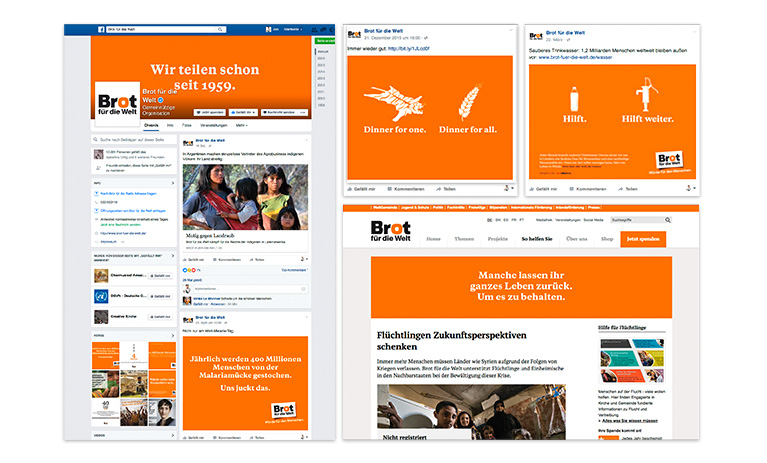This screenshot has width=767, height=463.
Task: Click Teilen under the Landraub post
Action: (257, 260)
